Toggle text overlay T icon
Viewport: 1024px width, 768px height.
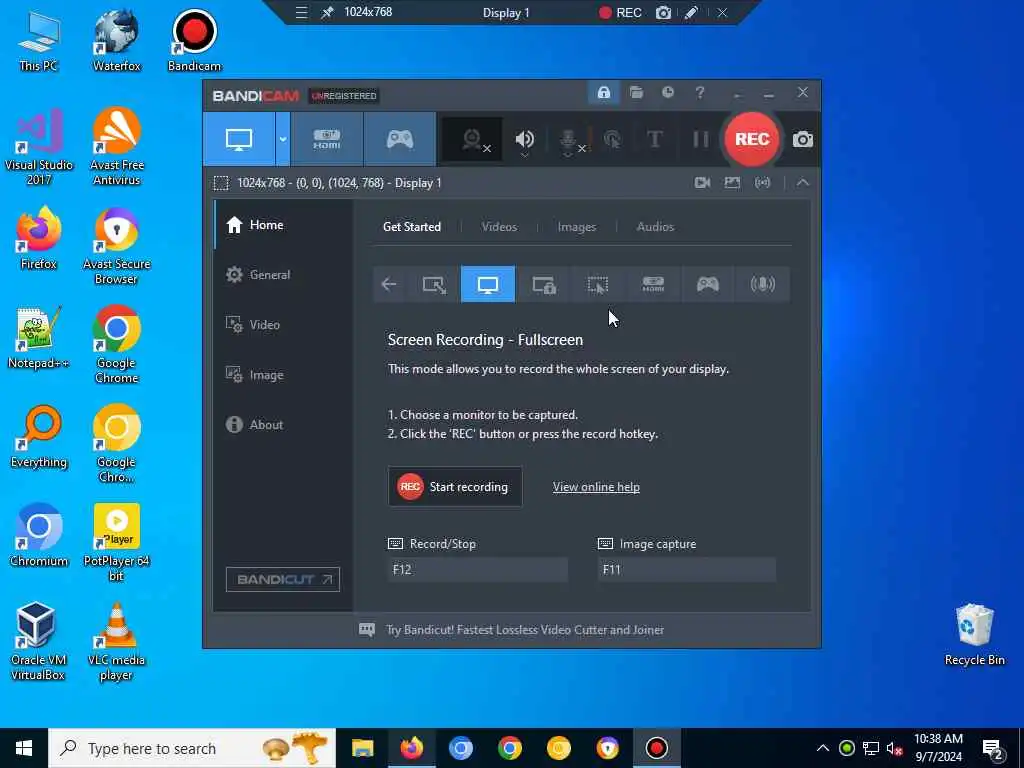tap(654, 139)
